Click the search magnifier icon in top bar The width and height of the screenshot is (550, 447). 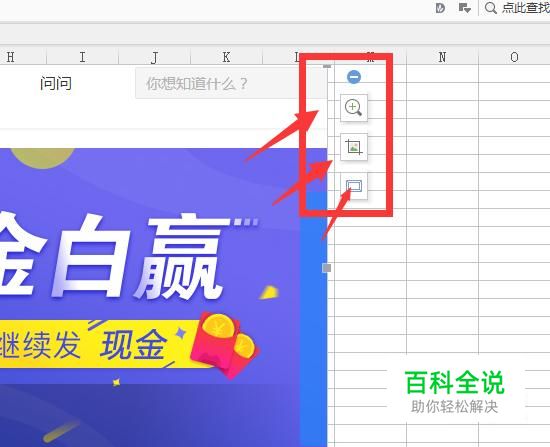[x=491, y=8]
